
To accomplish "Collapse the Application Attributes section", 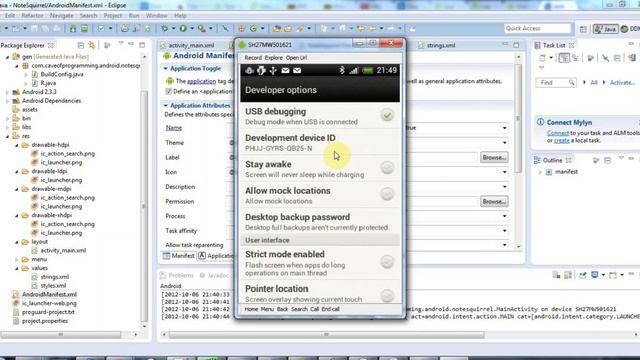I will point(165,106).
